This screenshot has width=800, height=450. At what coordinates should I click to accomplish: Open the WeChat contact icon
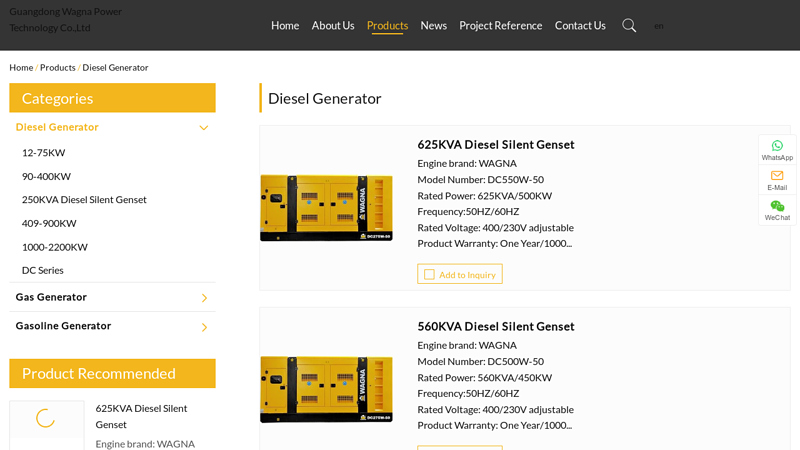coord(777,206)
